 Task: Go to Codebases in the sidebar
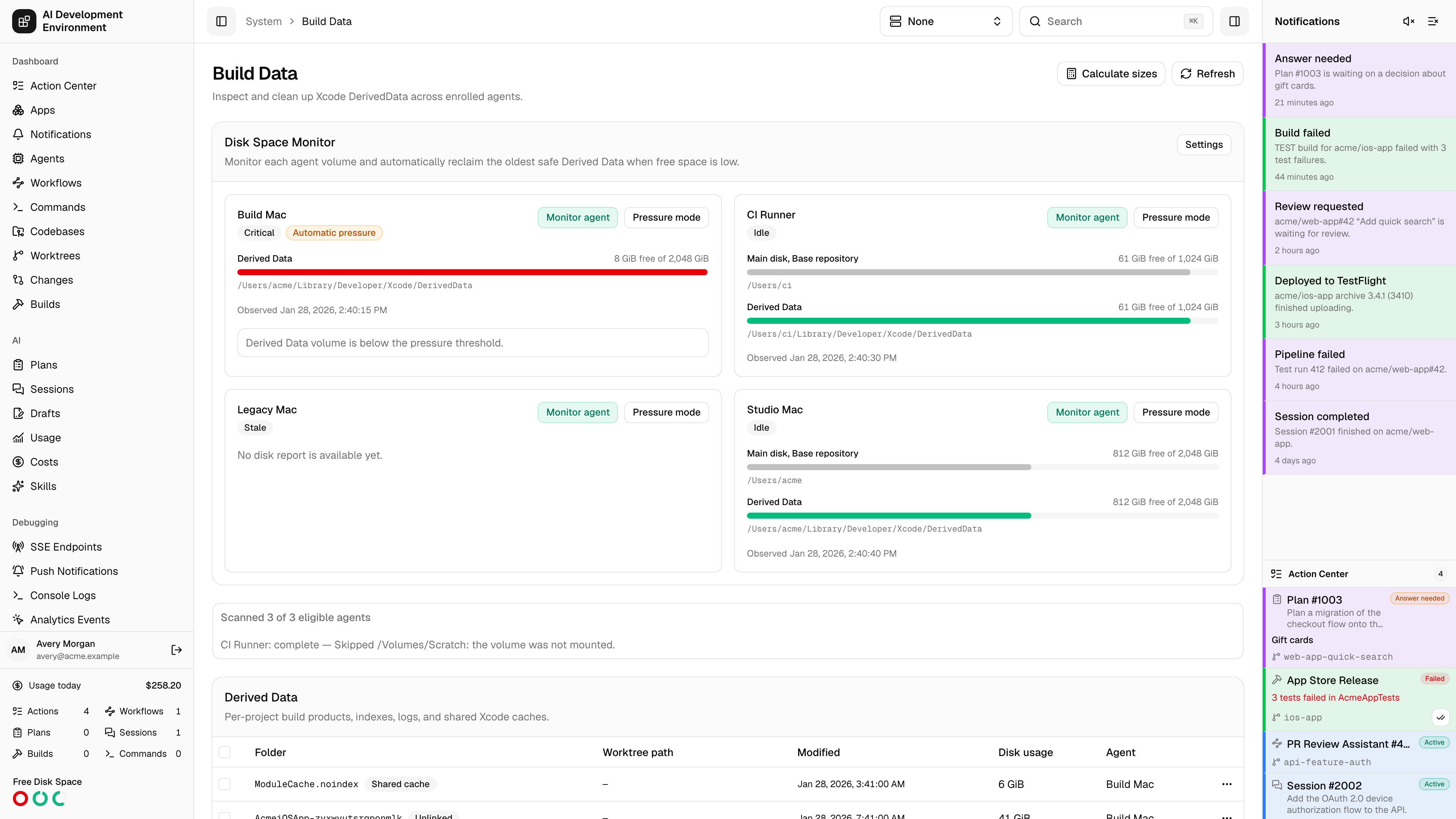(97, 232)
